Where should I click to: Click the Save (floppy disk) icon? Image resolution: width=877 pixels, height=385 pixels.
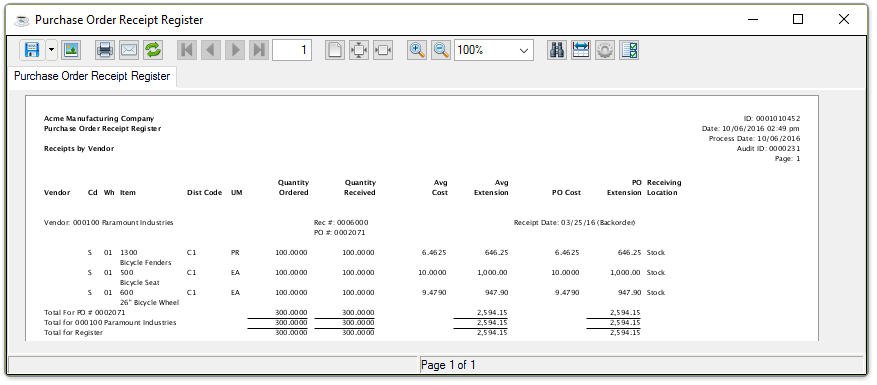32,50
